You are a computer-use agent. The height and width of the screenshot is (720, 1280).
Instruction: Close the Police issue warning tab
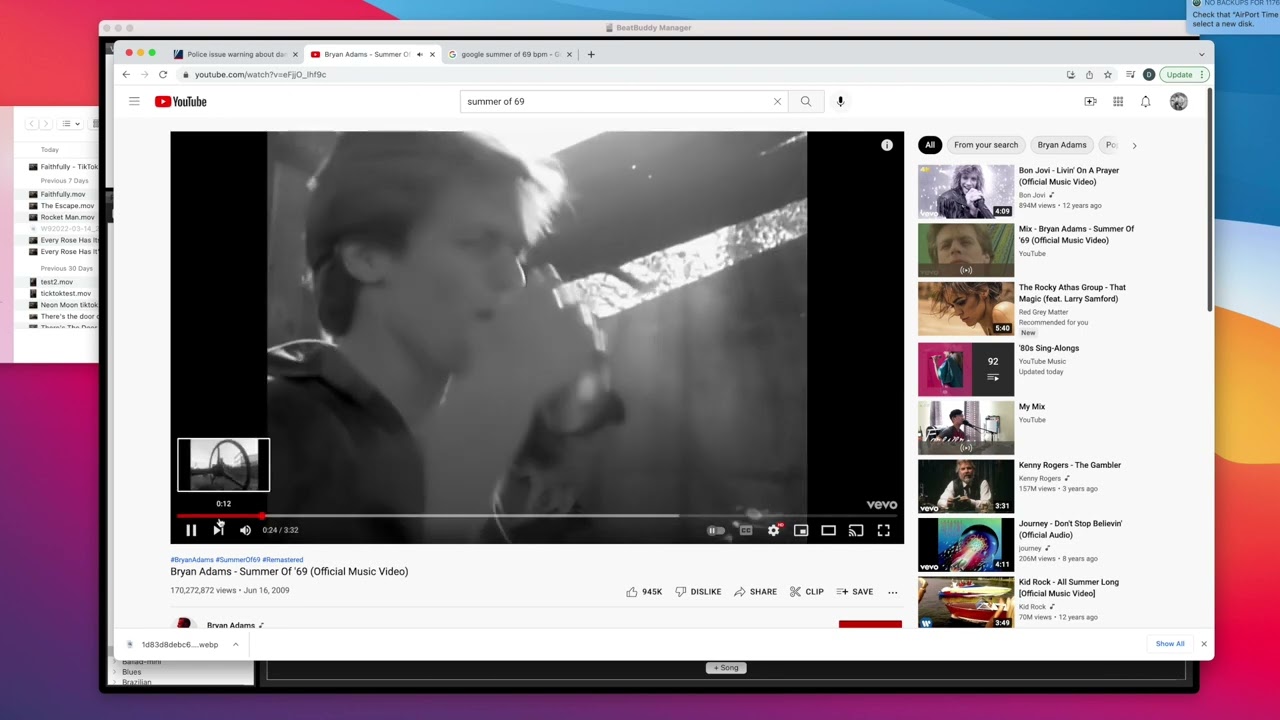(295, 54)
